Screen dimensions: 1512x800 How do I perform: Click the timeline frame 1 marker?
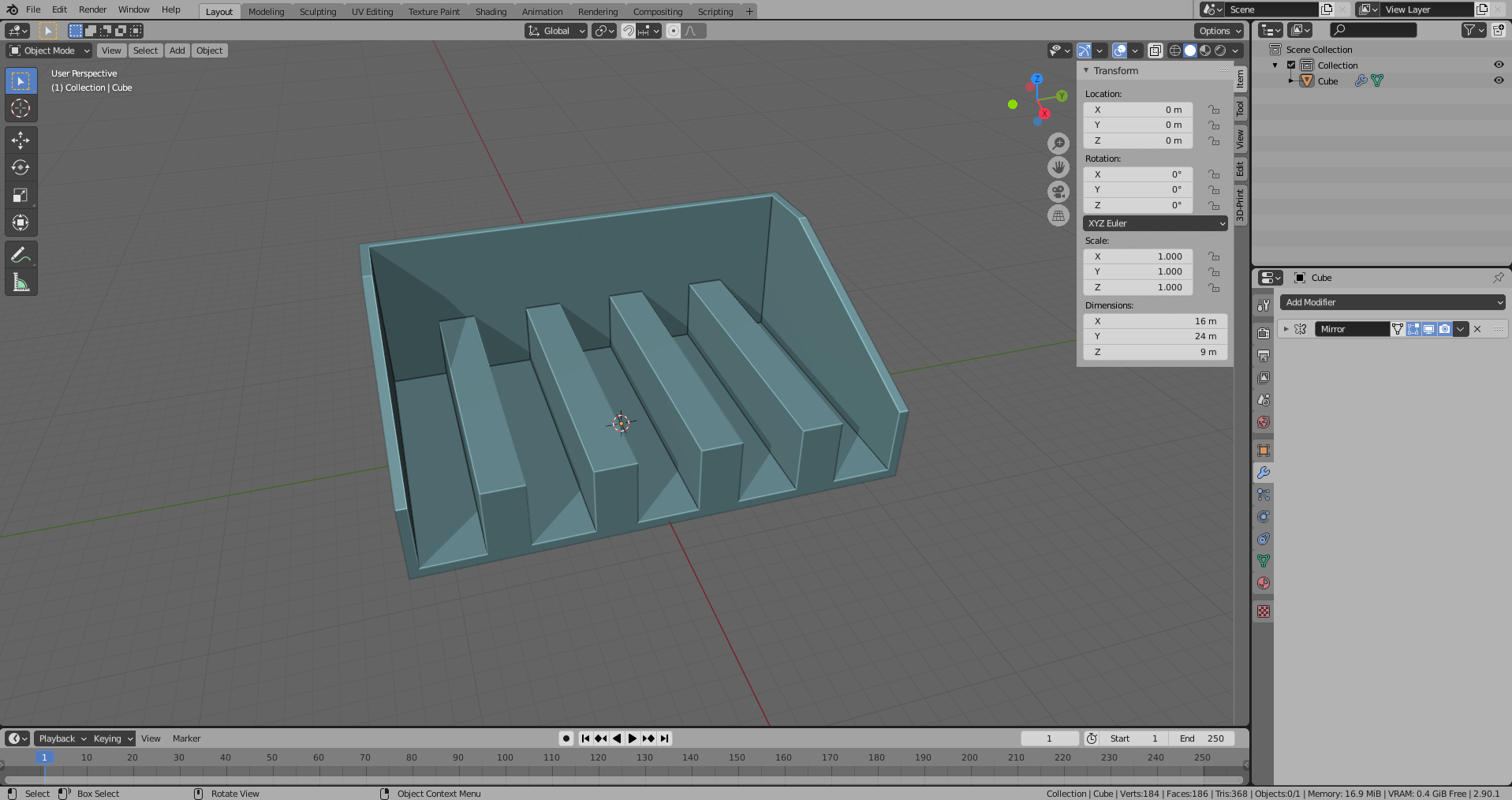click(44, 757)
